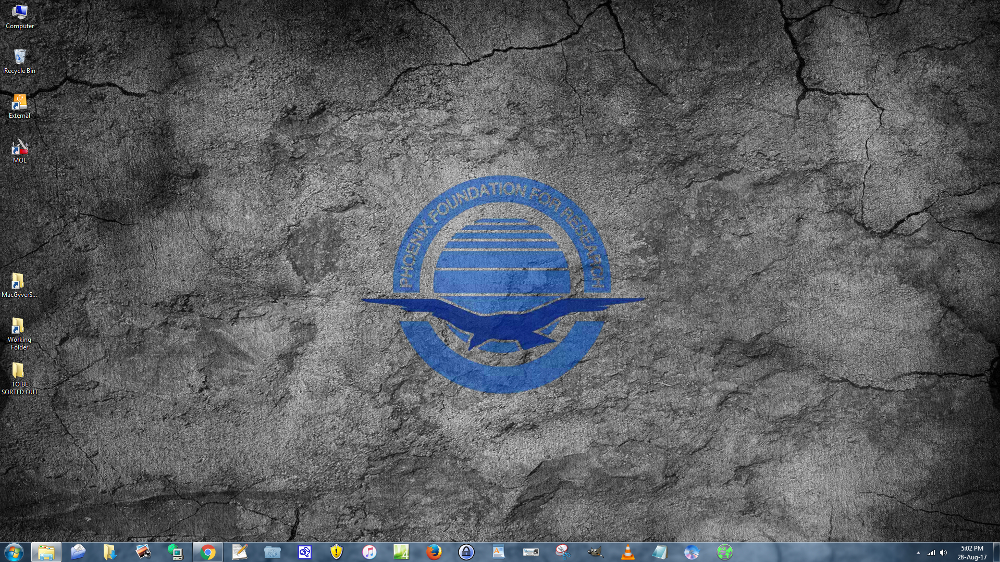Open the padlock app icon in the taskbar

pyautogui.click(x=466, y=552)
